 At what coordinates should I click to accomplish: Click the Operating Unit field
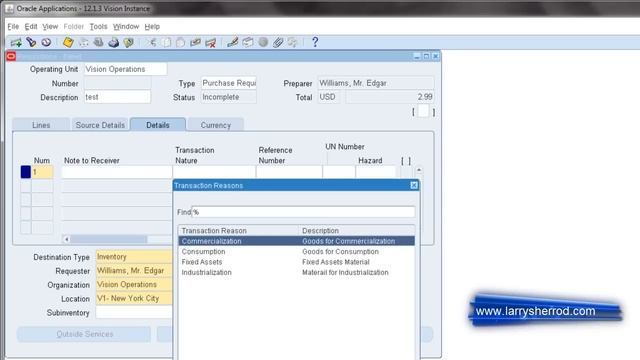pos(125,69)
